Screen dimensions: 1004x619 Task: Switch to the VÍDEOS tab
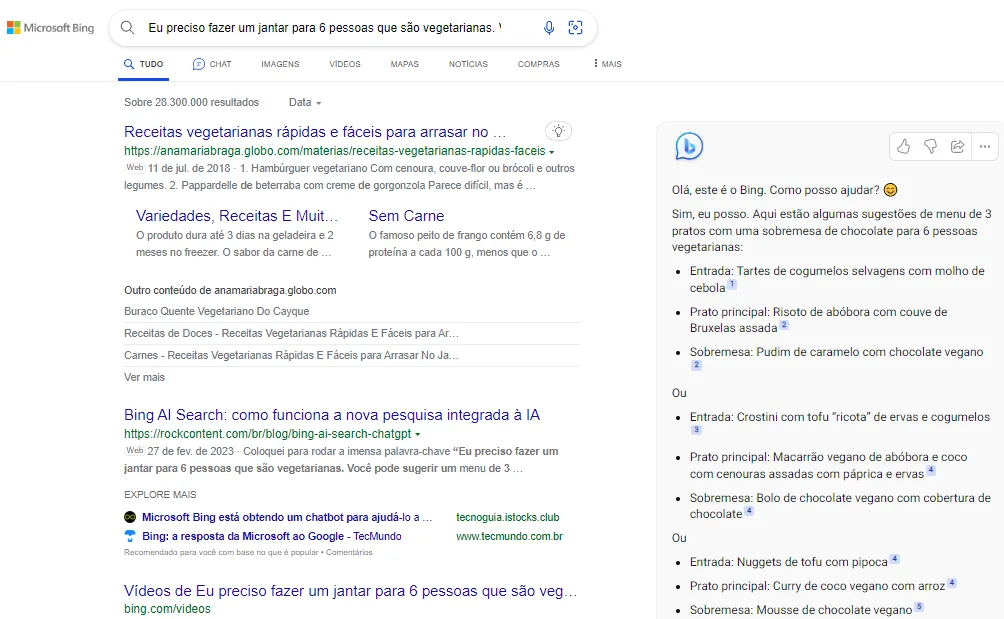coord(344,64)
